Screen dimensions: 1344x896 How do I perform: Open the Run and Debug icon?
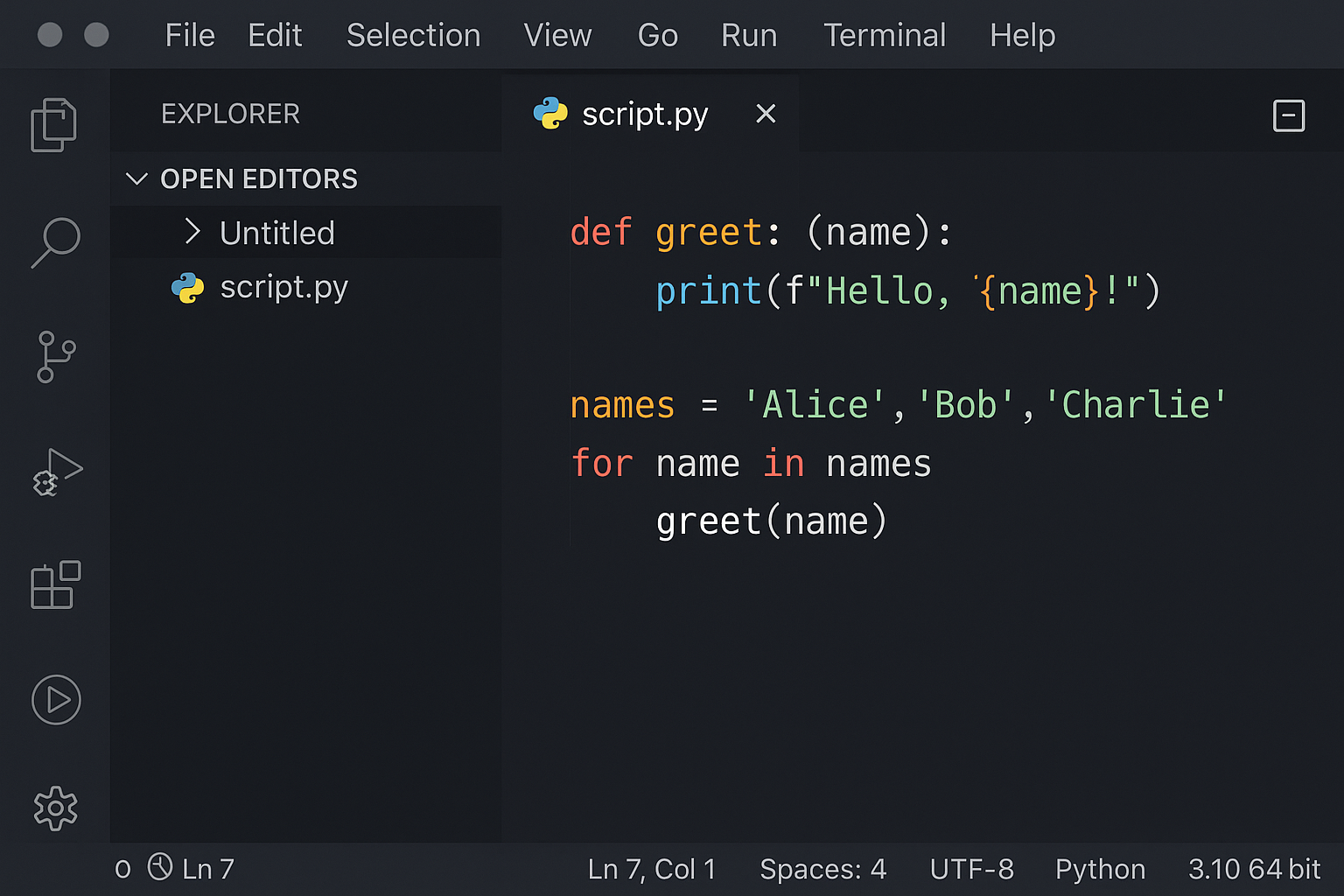click(x=57, y=472)
